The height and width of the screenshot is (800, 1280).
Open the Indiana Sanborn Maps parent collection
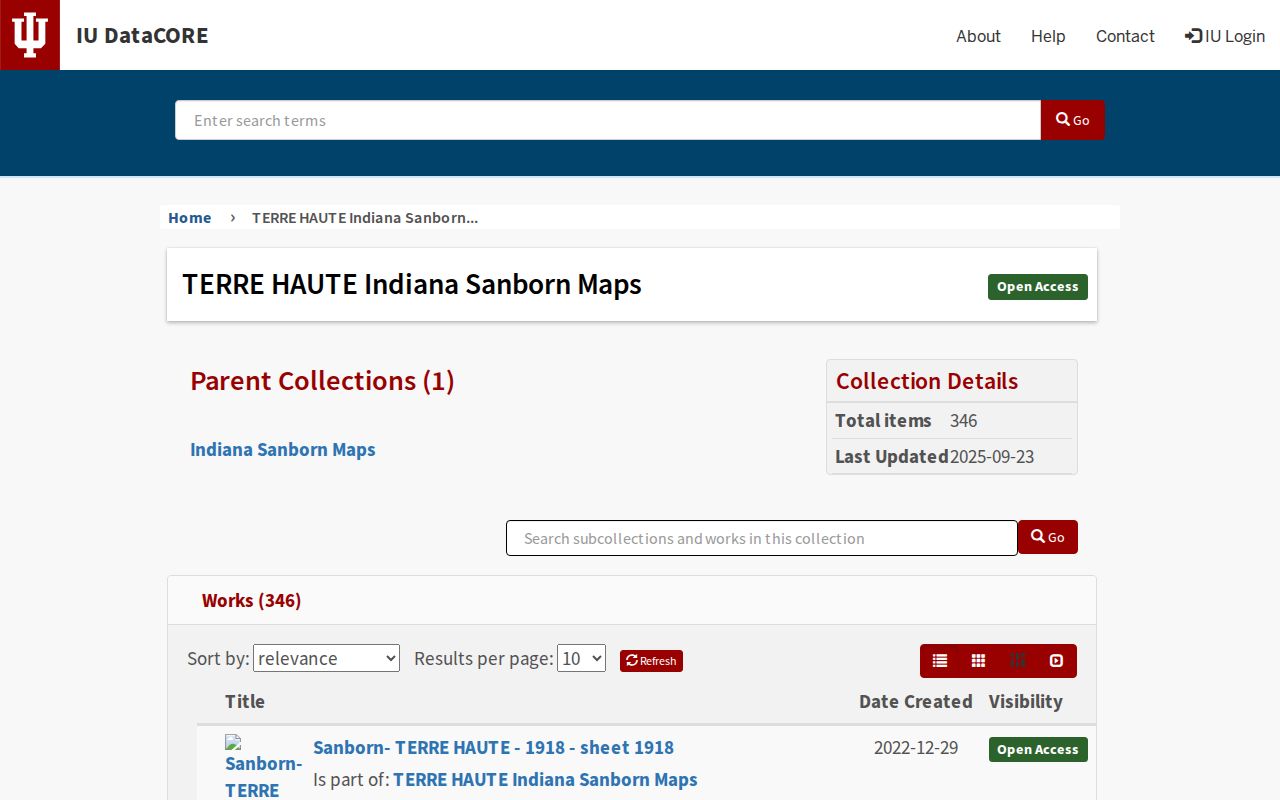pos(283,449)
